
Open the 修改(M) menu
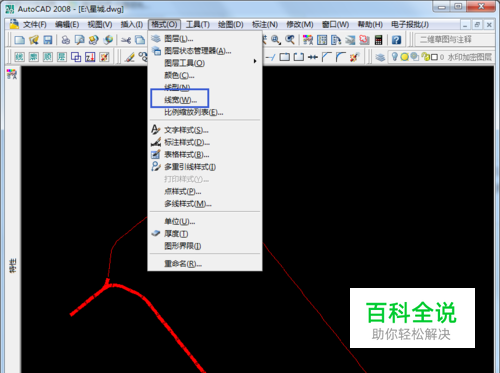click(300, 25)
